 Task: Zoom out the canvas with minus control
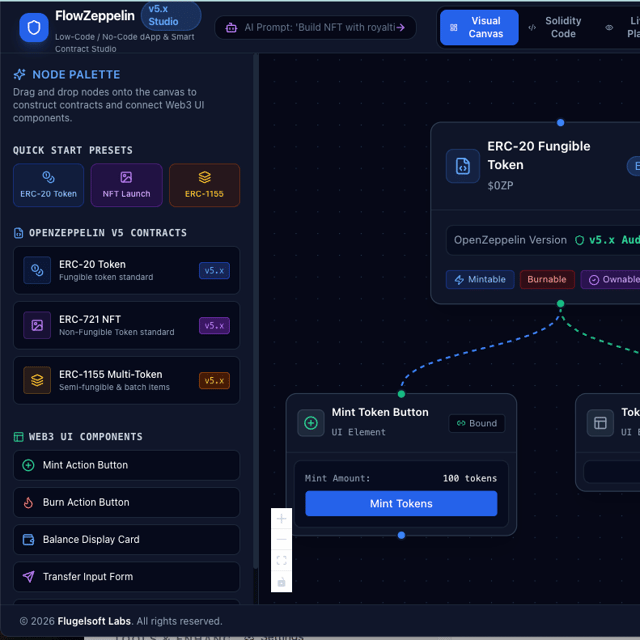coord(281,540)
